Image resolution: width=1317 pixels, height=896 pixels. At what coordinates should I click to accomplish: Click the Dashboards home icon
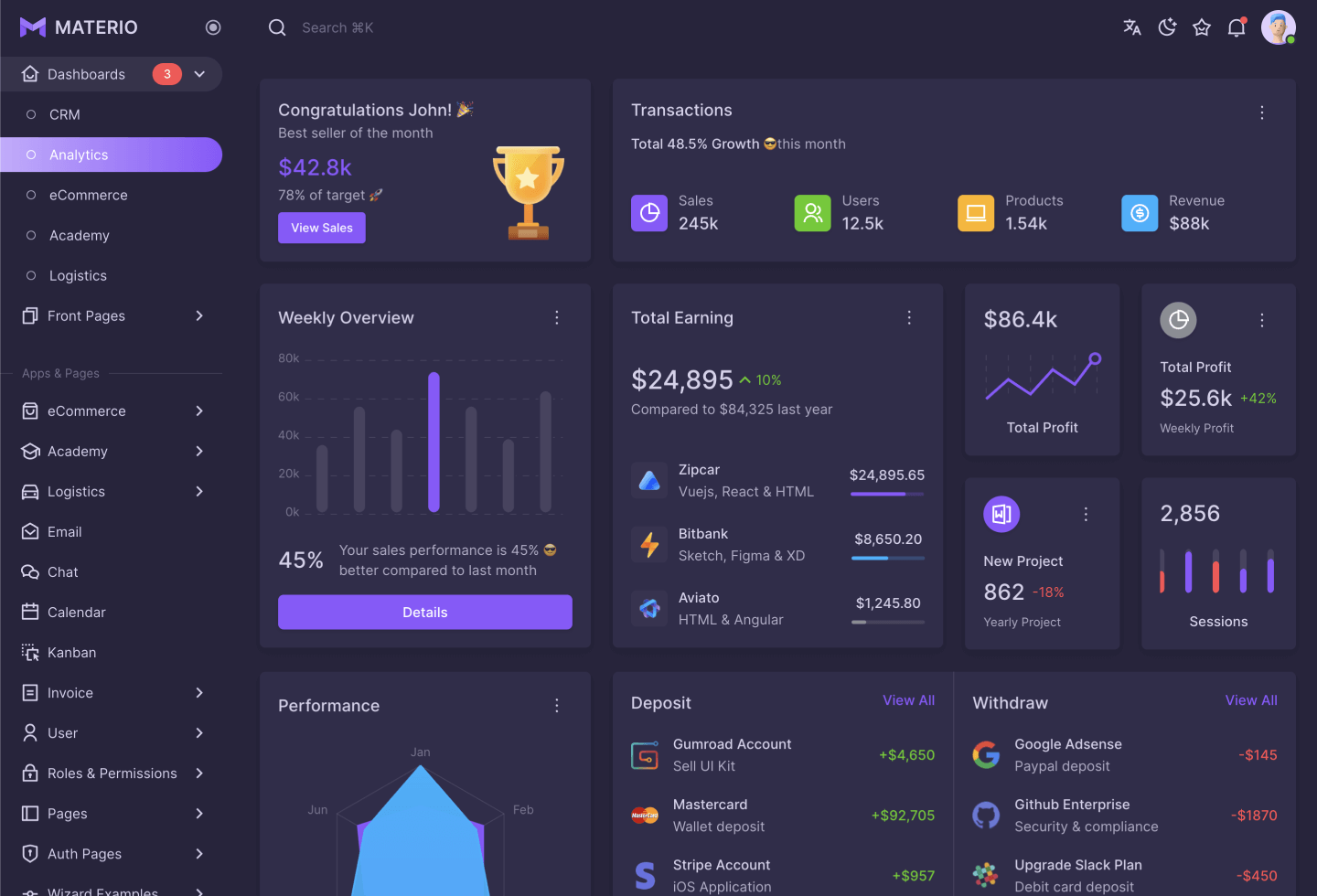tap(30, 74)
